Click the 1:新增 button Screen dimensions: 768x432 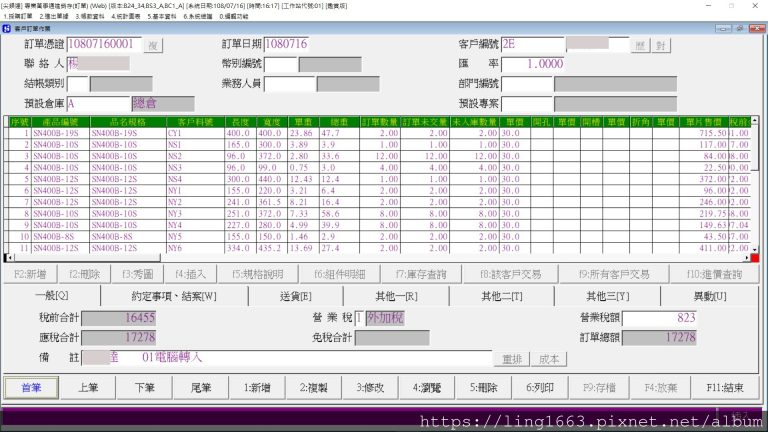point(257,387)
